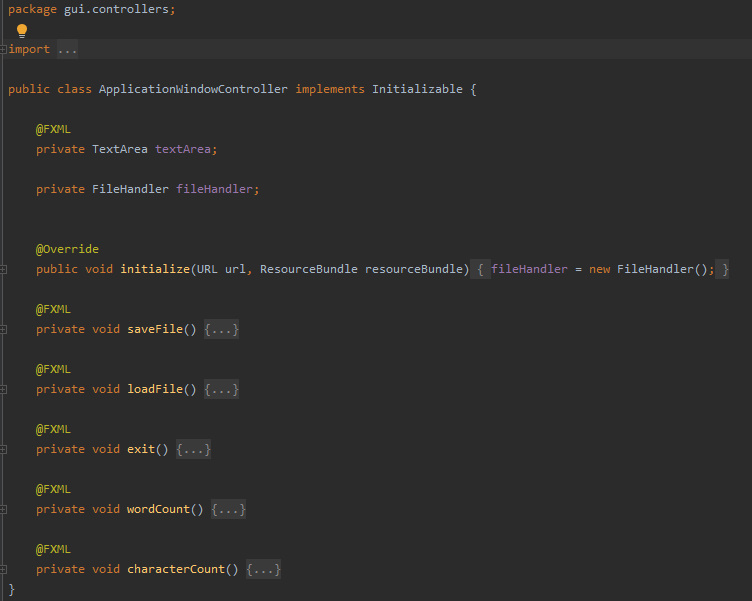This screenshot has width=752, height=601.
Task: Click the gui.controllers package name
Action: pyautogui.click(x=116, y=9)
